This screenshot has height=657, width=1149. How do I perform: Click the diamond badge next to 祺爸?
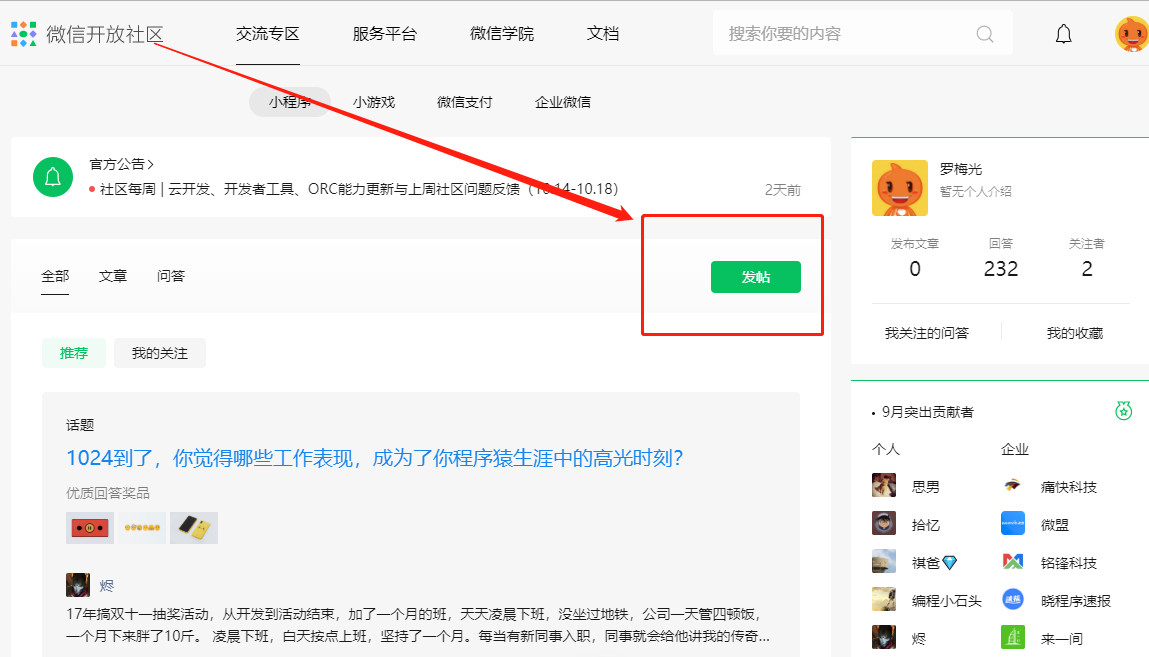950,563
